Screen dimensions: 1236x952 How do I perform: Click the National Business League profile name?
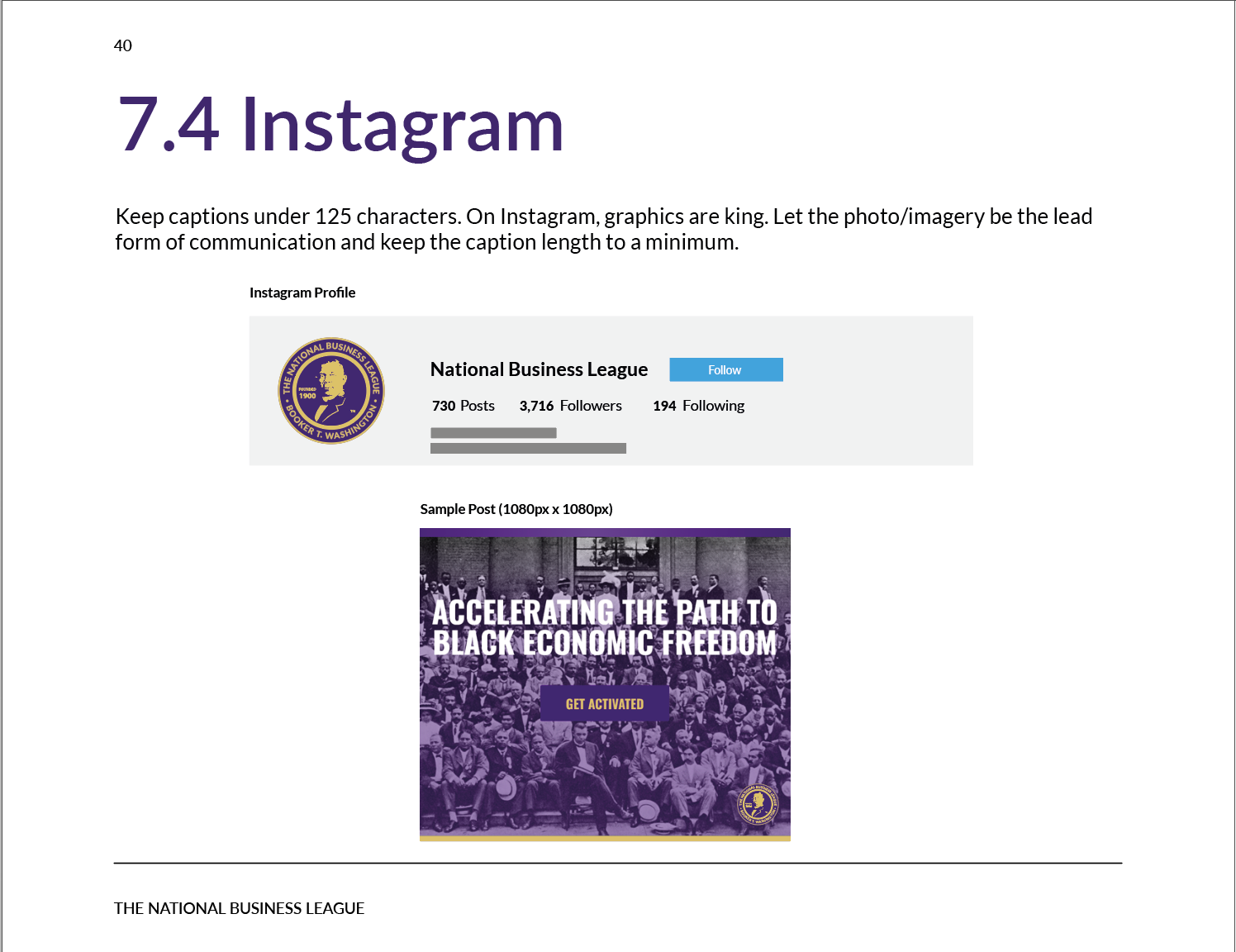[x=539, y=369]
